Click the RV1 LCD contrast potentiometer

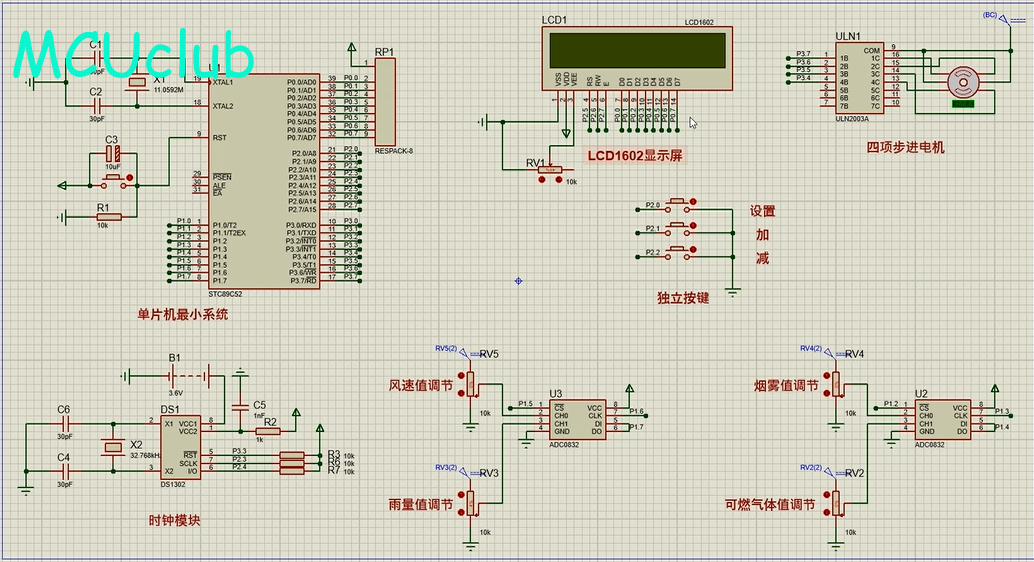click(x=548, y=171)
